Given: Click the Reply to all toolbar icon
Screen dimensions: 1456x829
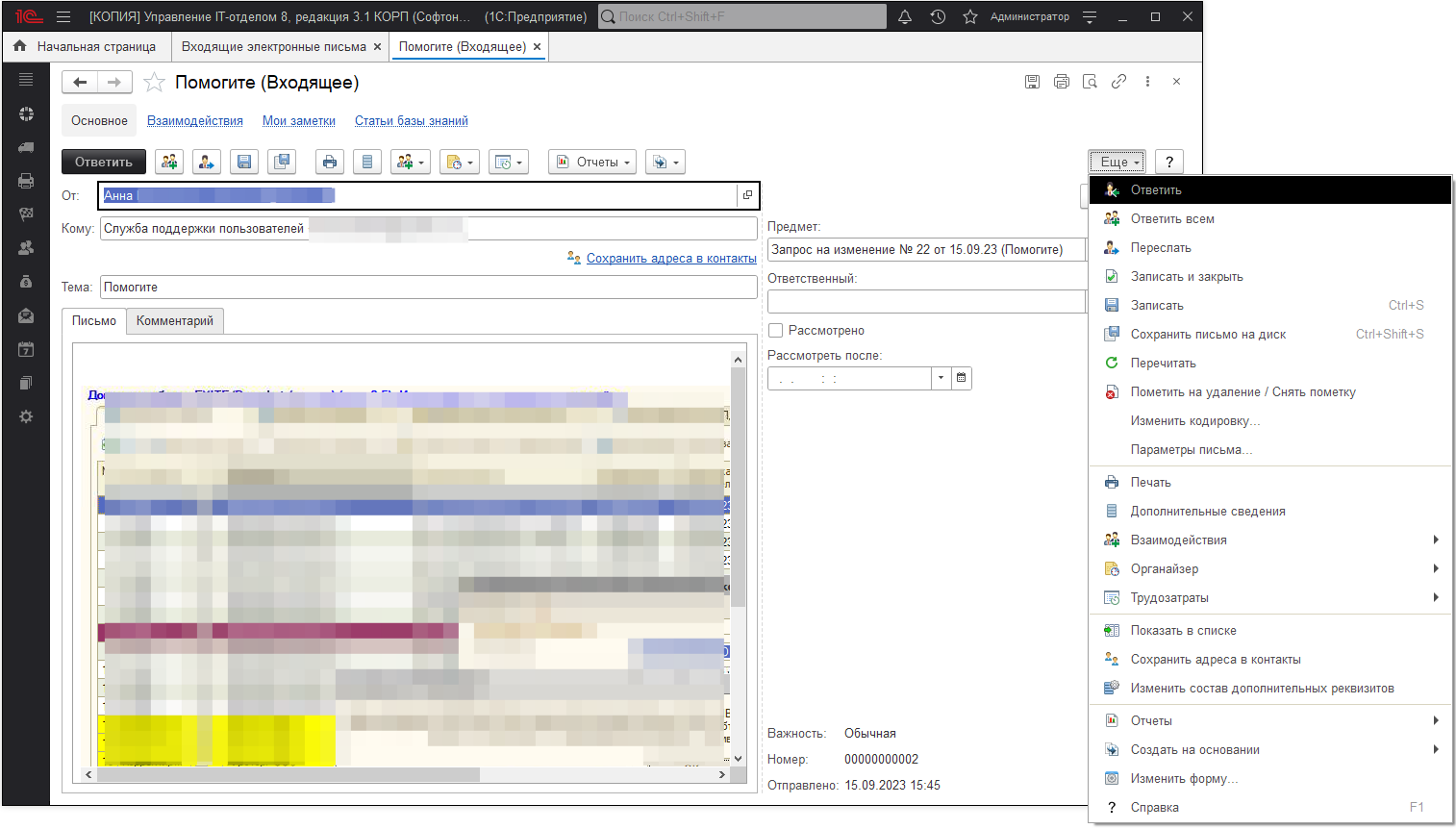Looking at the screenshot, I should (169, 163).
